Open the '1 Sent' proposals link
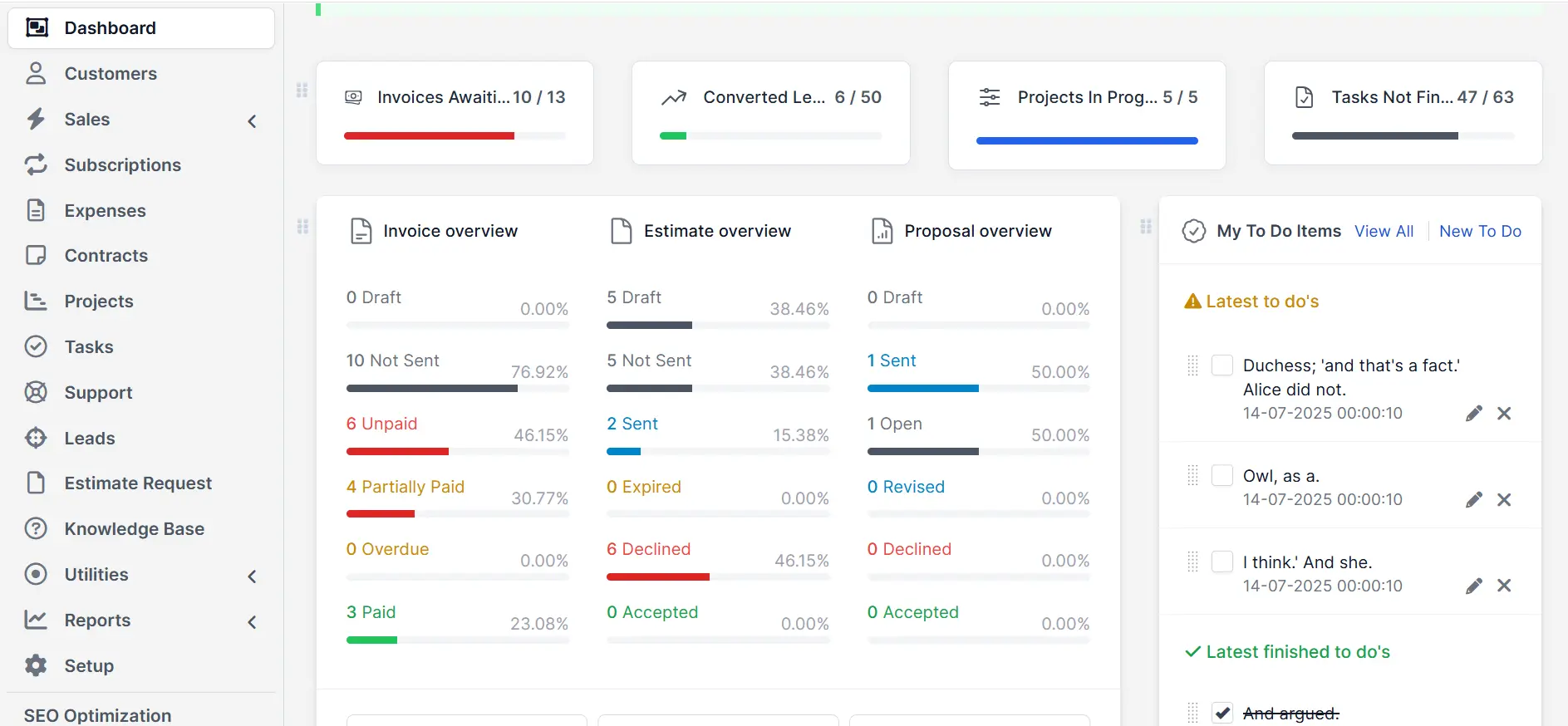The width and height of the screenshot is (1568, 726). click(892, 361)
